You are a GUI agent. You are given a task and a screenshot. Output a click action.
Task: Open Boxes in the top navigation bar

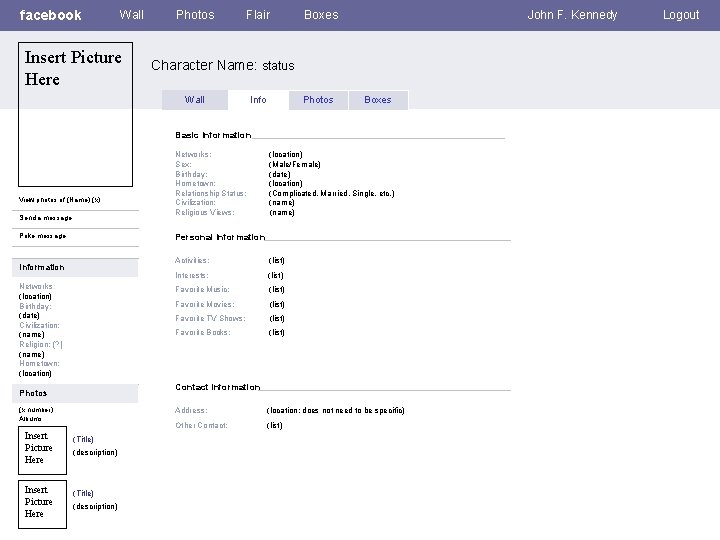321,15
